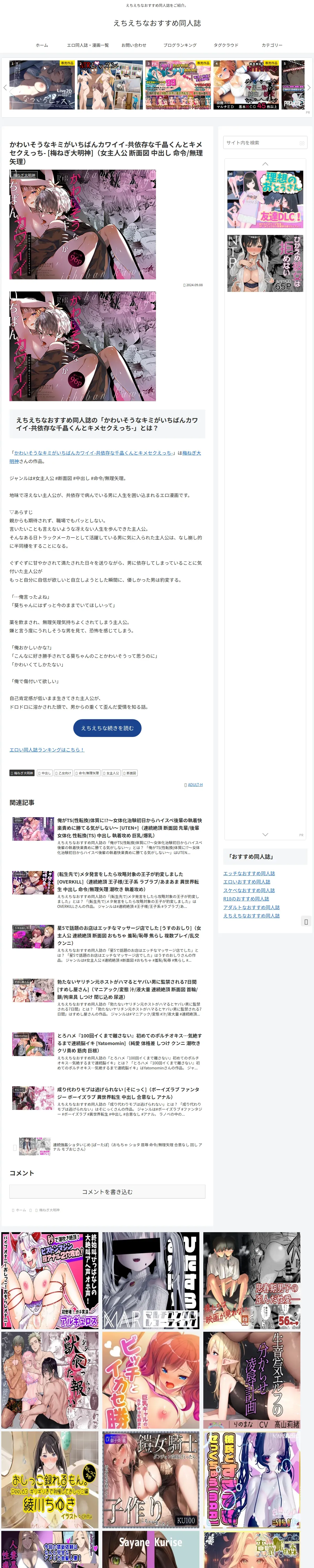Click sidebar link R18のおすすめ同人誌

(246, 899)
